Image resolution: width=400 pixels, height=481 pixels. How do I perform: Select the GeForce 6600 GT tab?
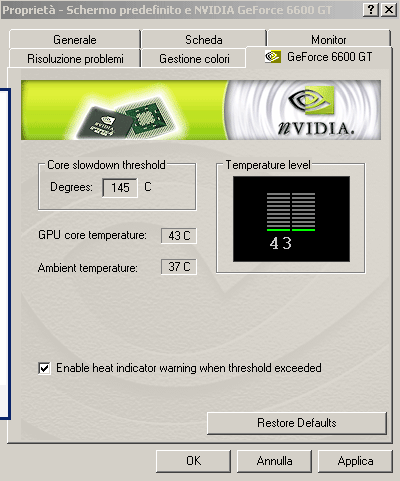319,57
